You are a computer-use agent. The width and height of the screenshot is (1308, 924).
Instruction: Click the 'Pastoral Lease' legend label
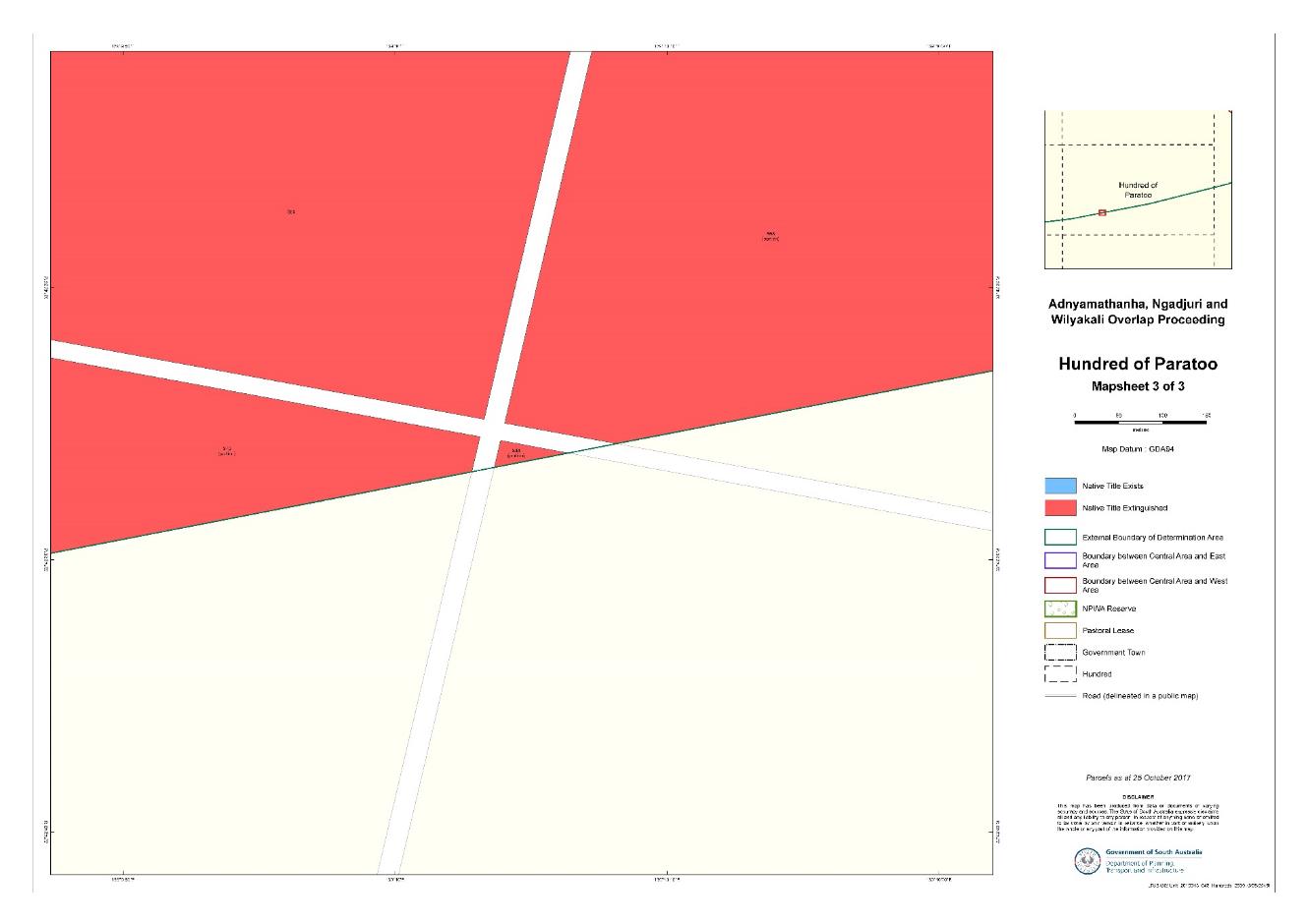(x=1107, y=630)
